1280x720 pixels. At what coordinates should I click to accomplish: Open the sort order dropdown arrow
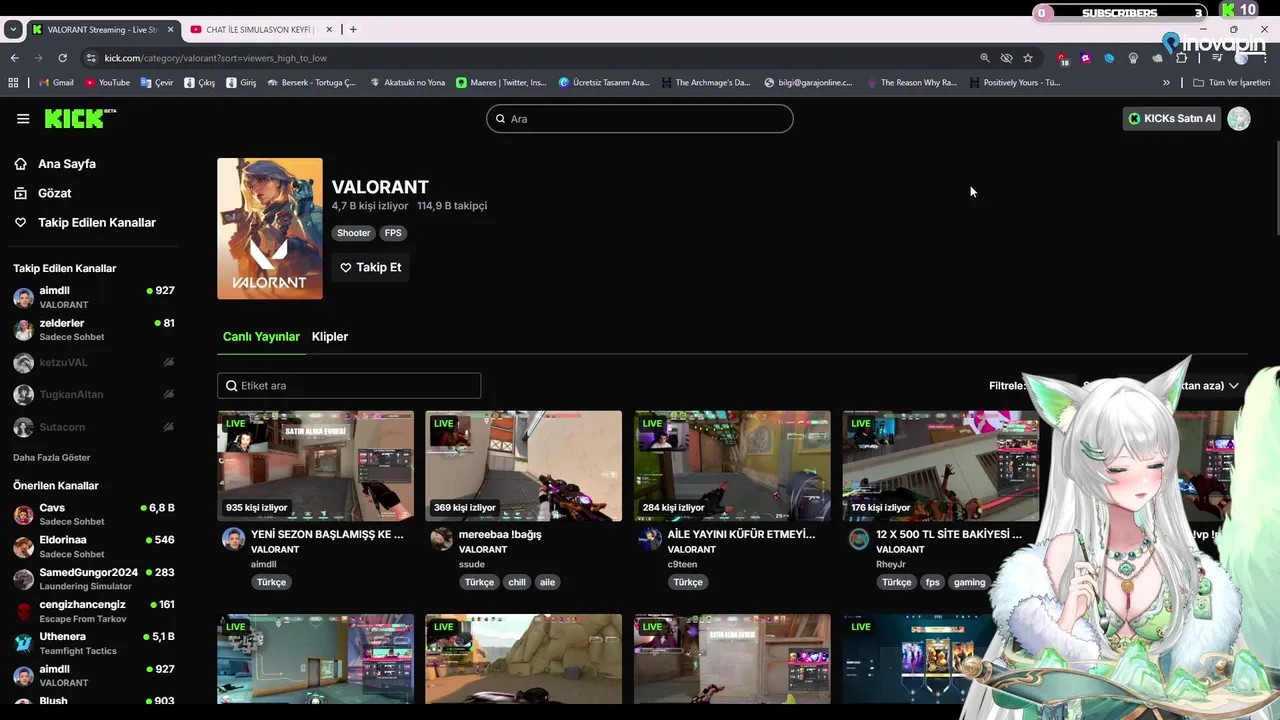click(x=1234, y=385)
